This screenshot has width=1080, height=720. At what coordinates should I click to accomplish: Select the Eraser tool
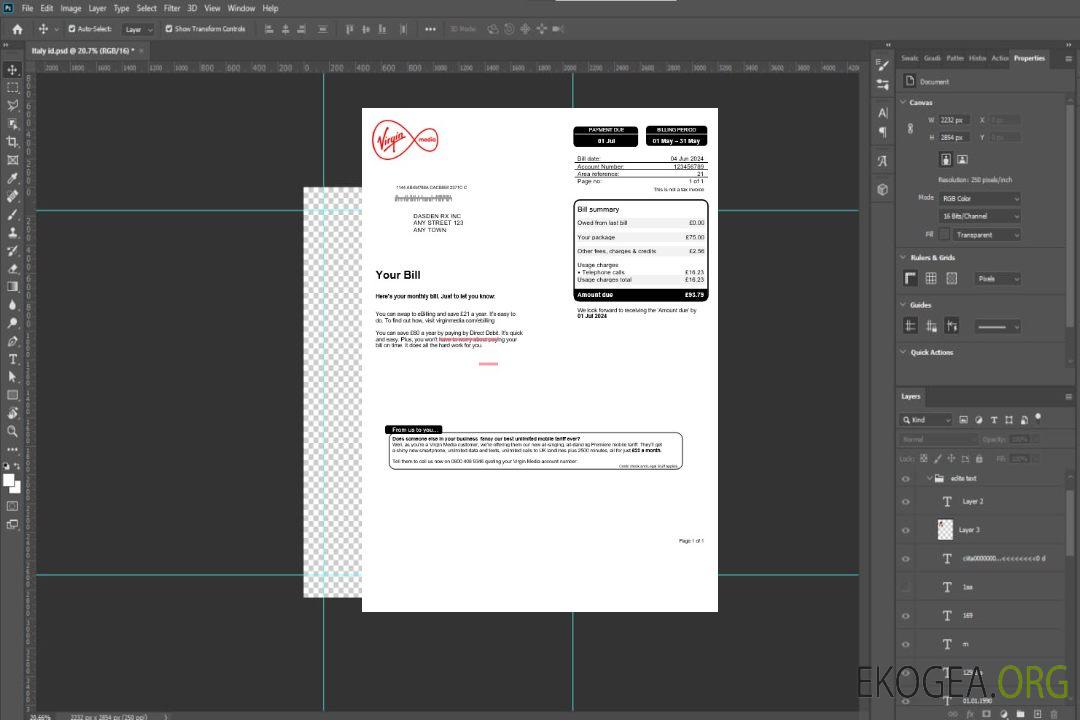pyautogui.click(x=12, y=269)
